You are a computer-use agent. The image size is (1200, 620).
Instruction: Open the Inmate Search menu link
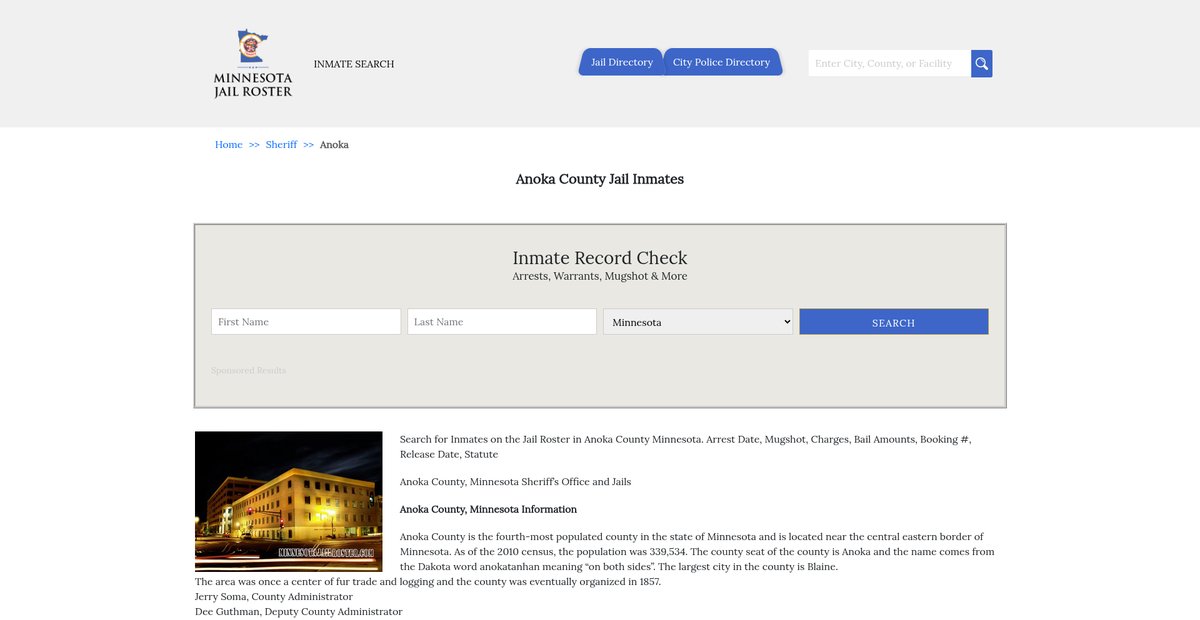[x=354, y=64]
